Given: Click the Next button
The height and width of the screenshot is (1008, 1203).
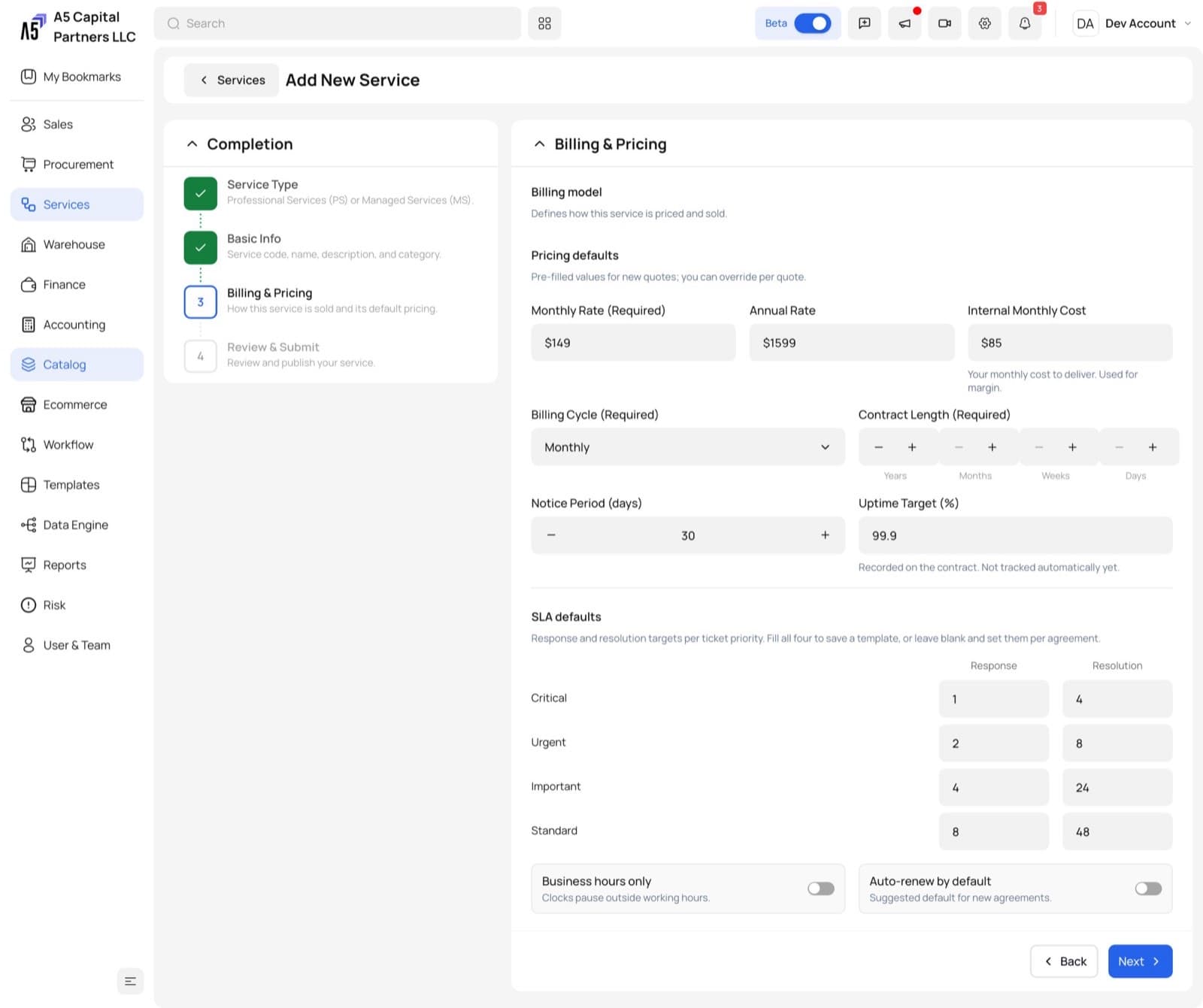Looking at the screenshot, I should [x=1140, y=961].
